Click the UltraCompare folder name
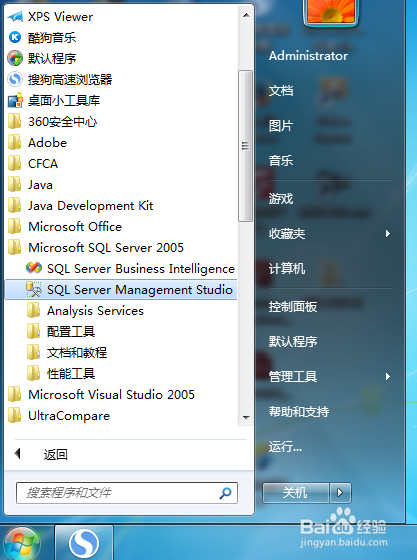417x560 pixels. [69, 416]
